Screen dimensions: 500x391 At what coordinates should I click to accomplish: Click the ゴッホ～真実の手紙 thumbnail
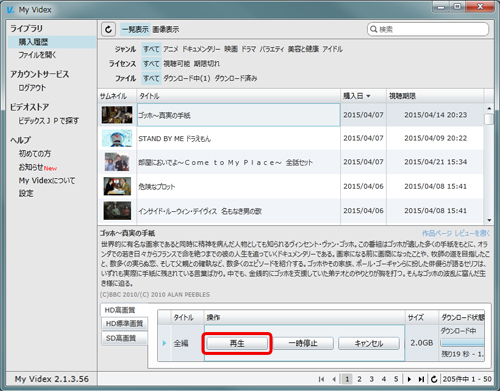point(117,115)
